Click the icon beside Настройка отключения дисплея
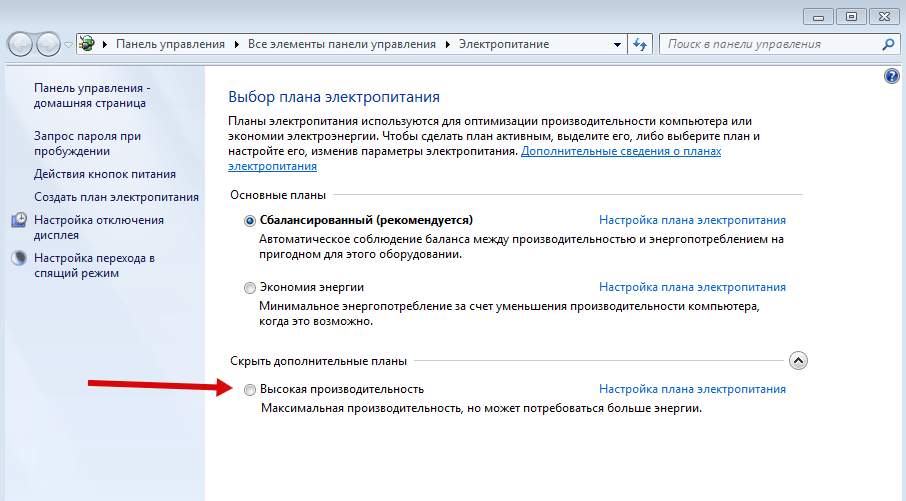This screenshot has width=906, height=501. tap(19, 220)
